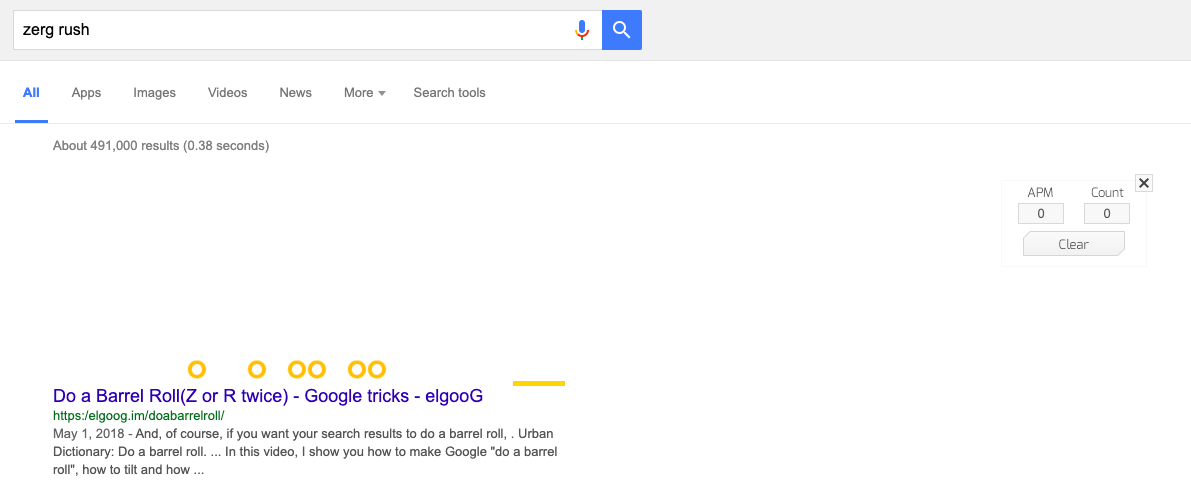Click the Clear button in score panel
The height and width of the screenshot is (484, 1191).
(x=1073, y=244)
